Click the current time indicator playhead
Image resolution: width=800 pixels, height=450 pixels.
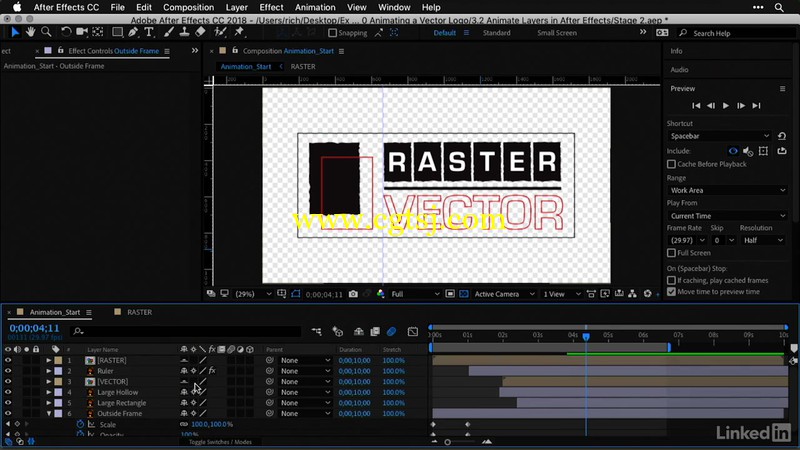coord(586,336)
